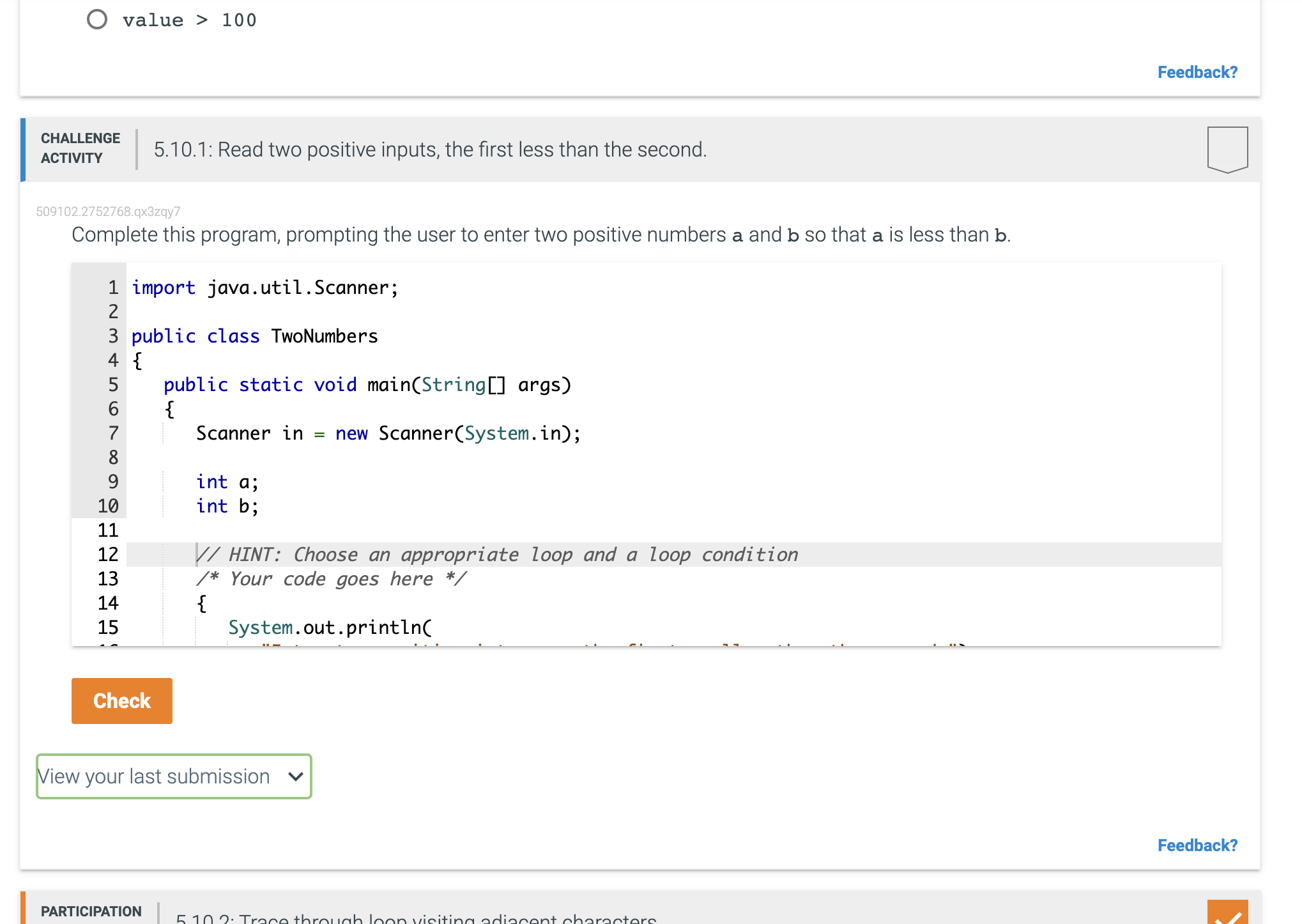The image size is (1302, 924).
Task: Click the "Scanner in = new Scanner" line
Action: pyautogui.click(x=388, y=433)
